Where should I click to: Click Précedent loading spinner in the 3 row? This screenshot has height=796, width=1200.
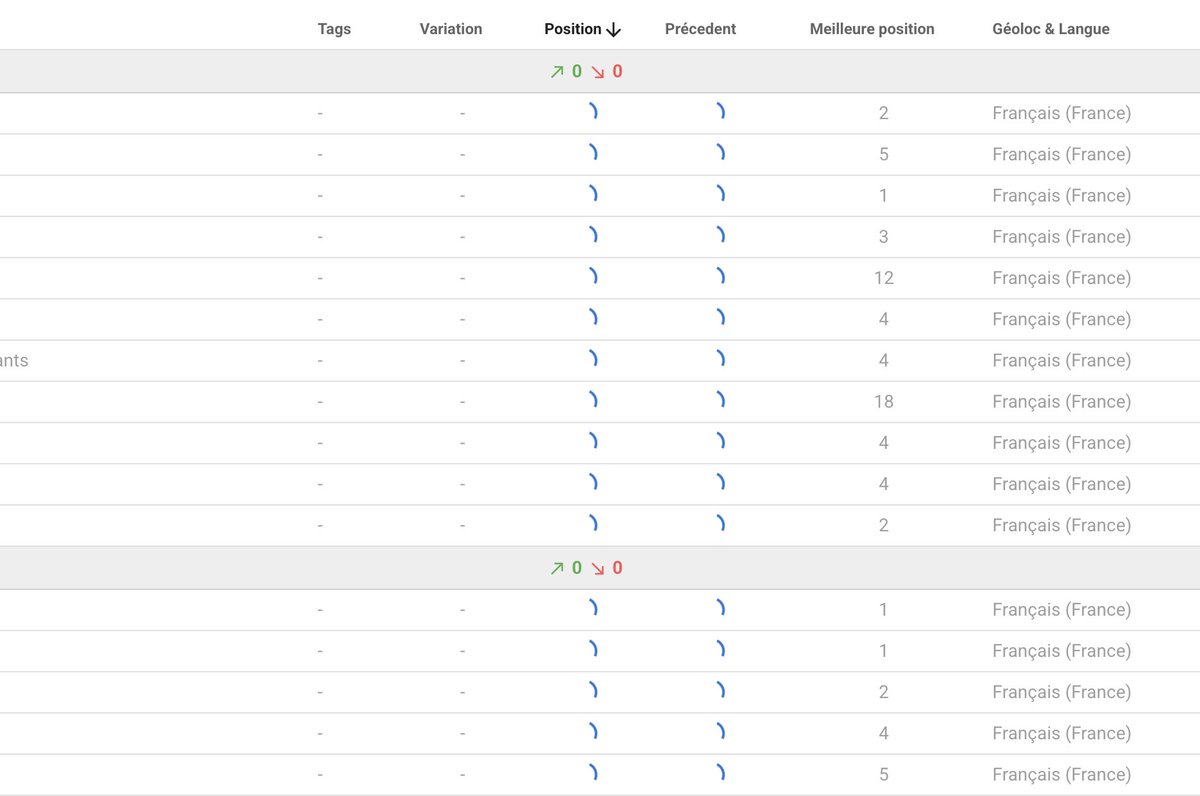(x=720, y=235)
